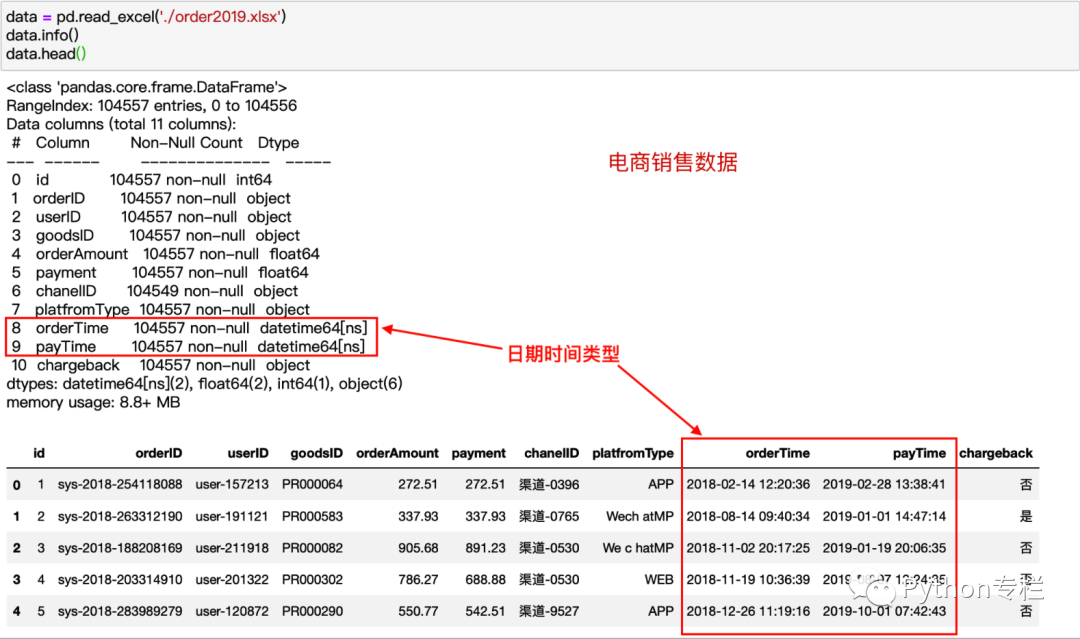1080x639 pixels.
Task: Click the payTime column header
Action: click(x=920, y=453)
